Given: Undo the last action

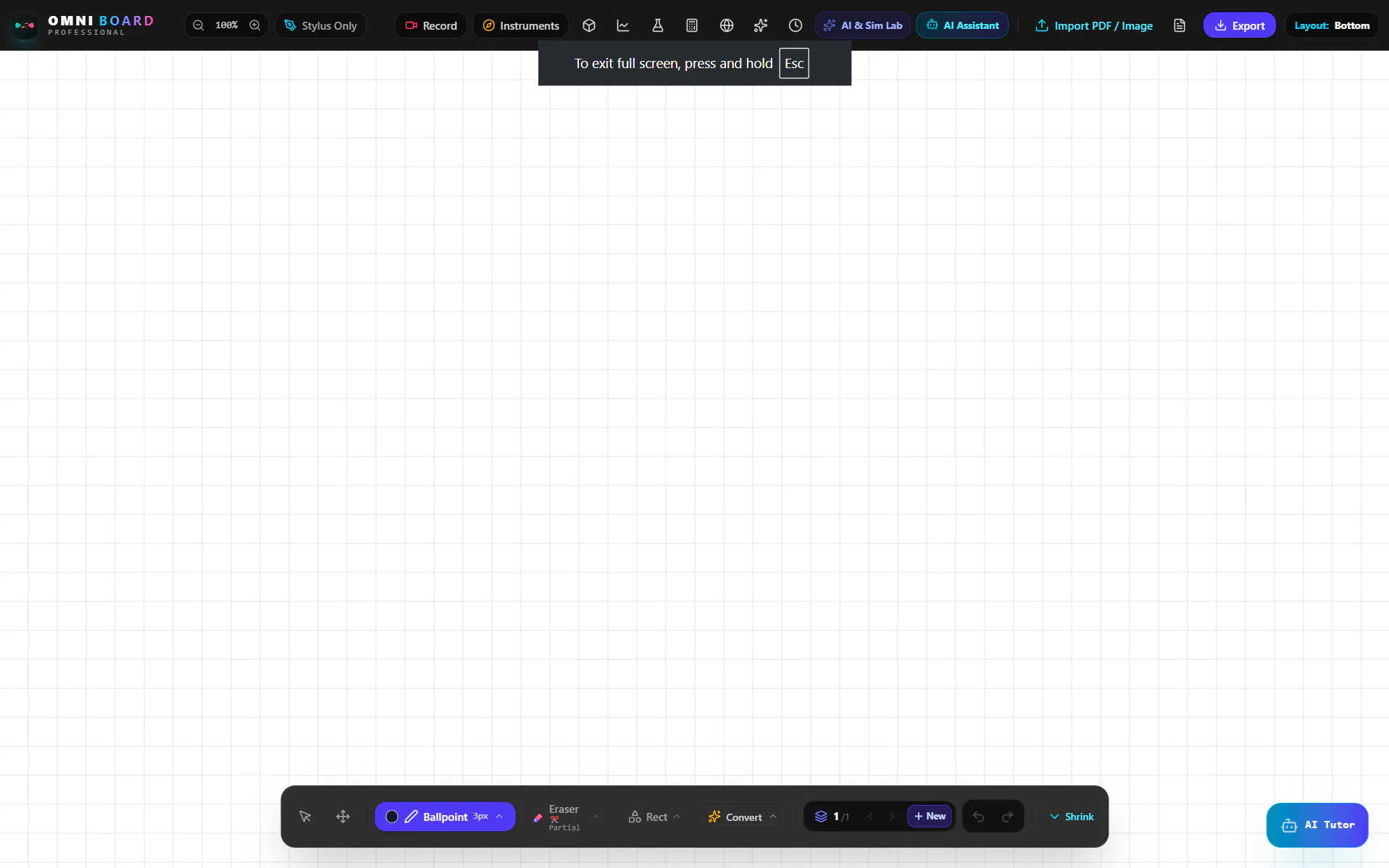Looking at the screenshot, I should (979, 817).
